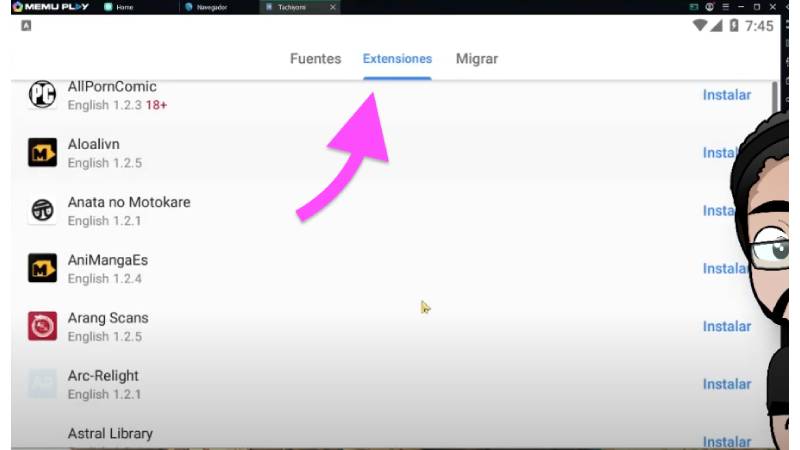Switch to the Fuentes tab
Viewport: 800px width, 450px height.
(x=315, y=59)
